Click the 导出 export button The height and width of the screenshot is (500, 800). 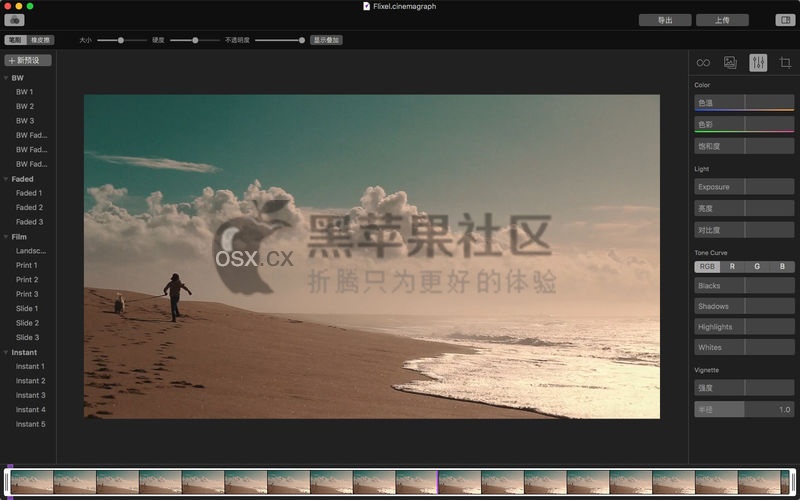pyautogui.click(x=665, y=20)
